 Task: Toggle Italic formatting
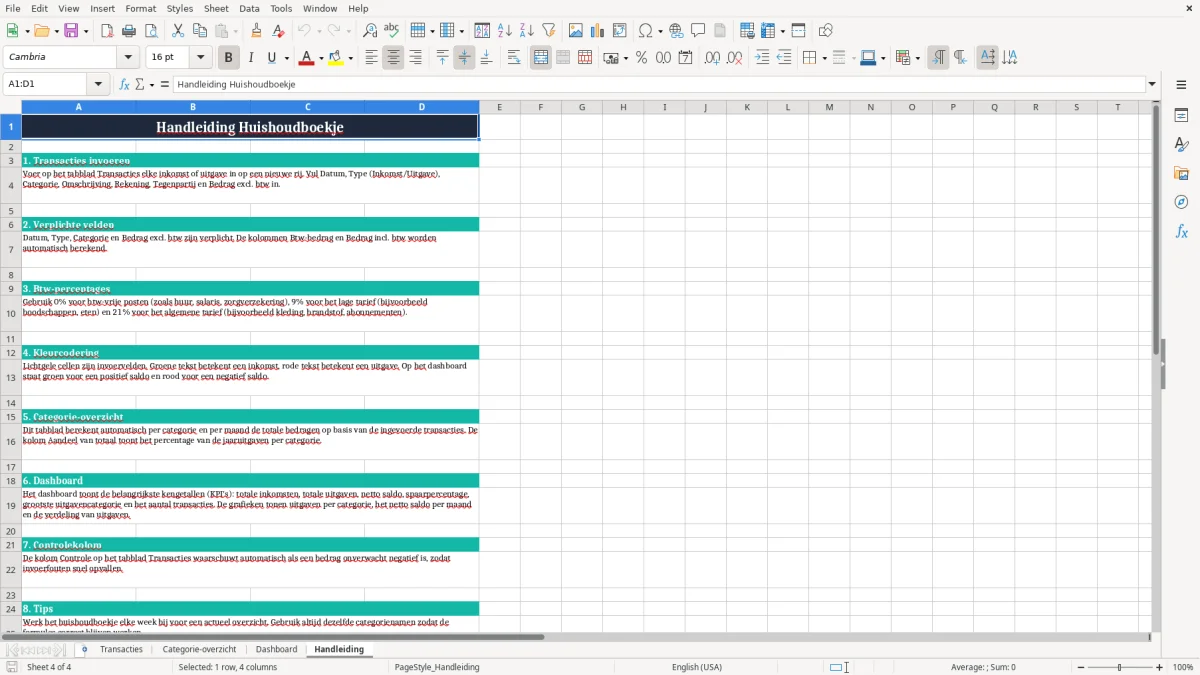[x=251, y=58]
